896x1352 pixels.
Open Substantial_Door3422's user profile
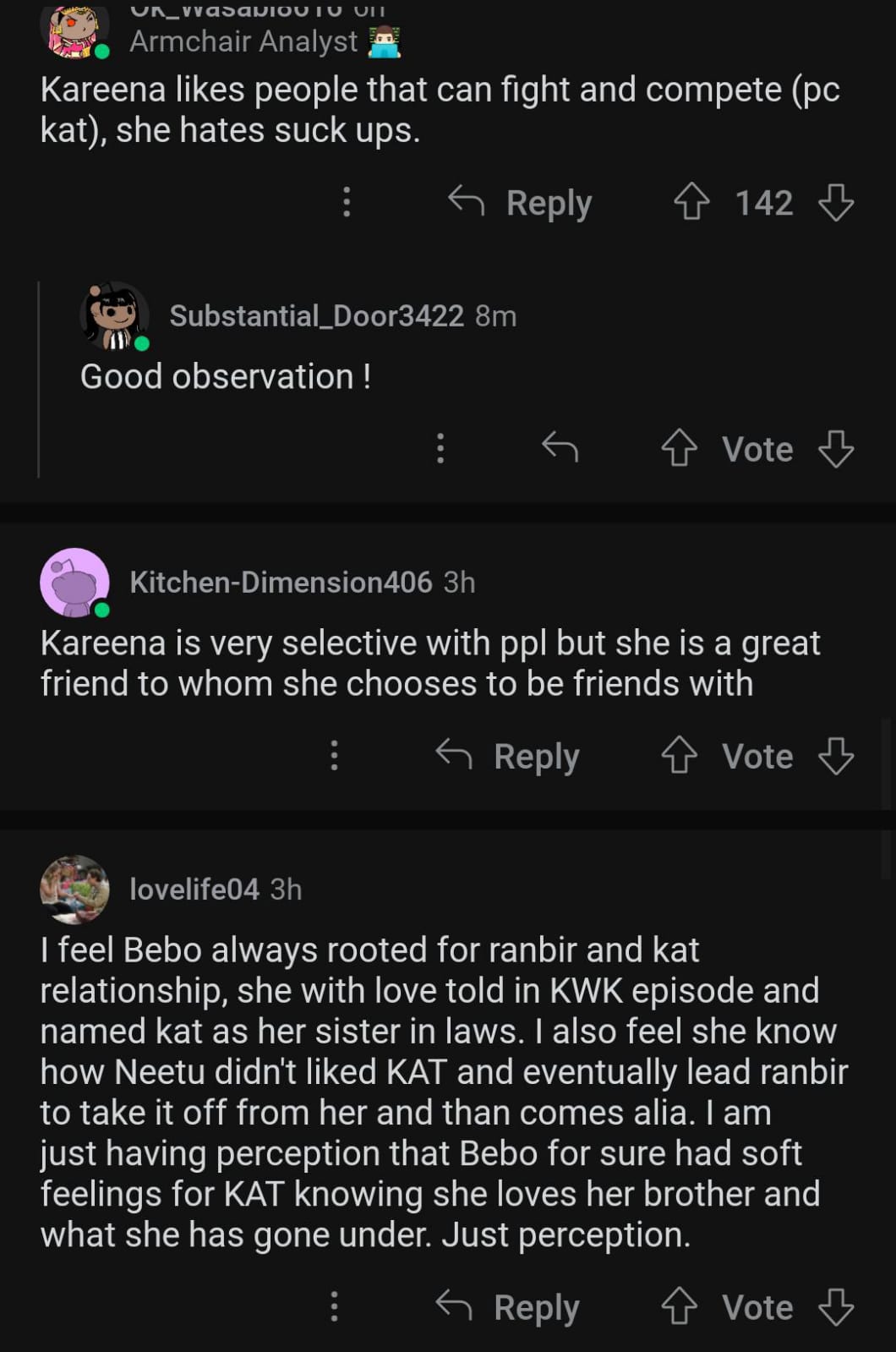[316, 315]
